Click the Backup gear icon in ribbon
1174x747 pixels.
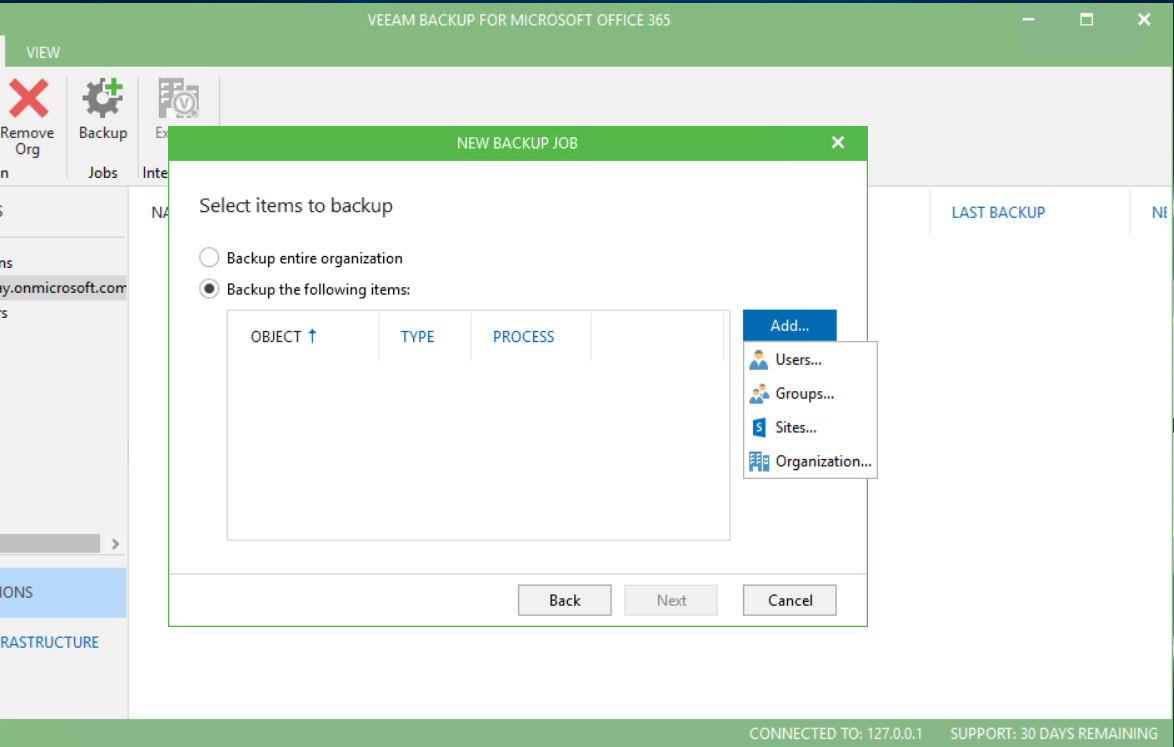(103, 98)
